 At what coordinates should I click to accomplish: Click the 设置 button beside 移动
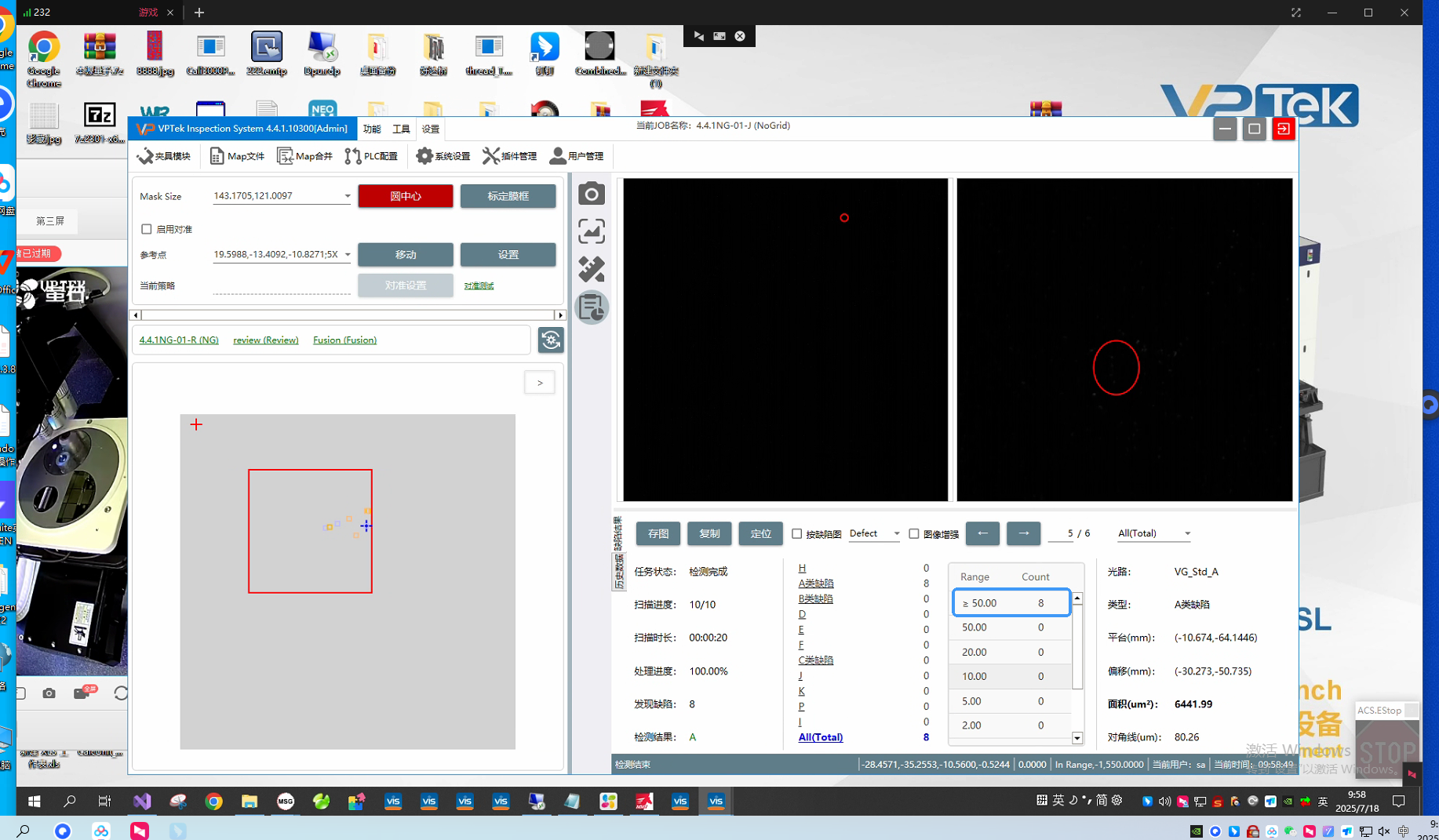pyautogui.click(x=508, y=254)
